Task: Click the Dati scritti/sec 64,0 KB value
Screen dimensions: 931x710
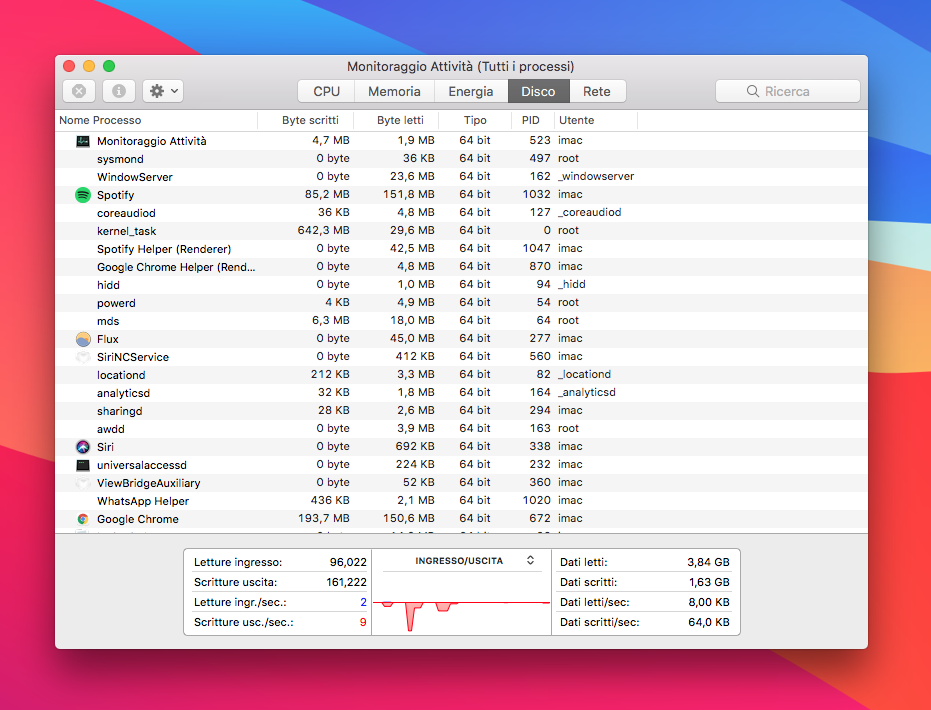Action: [x=709, y=623]
